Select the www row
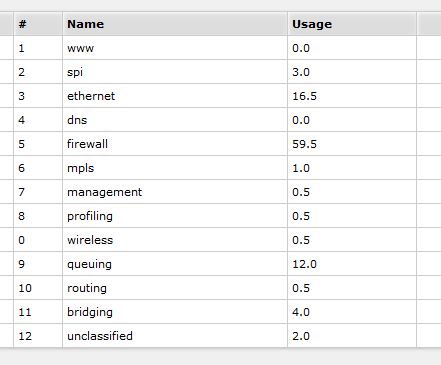441x365 pixels. point(220,48)
